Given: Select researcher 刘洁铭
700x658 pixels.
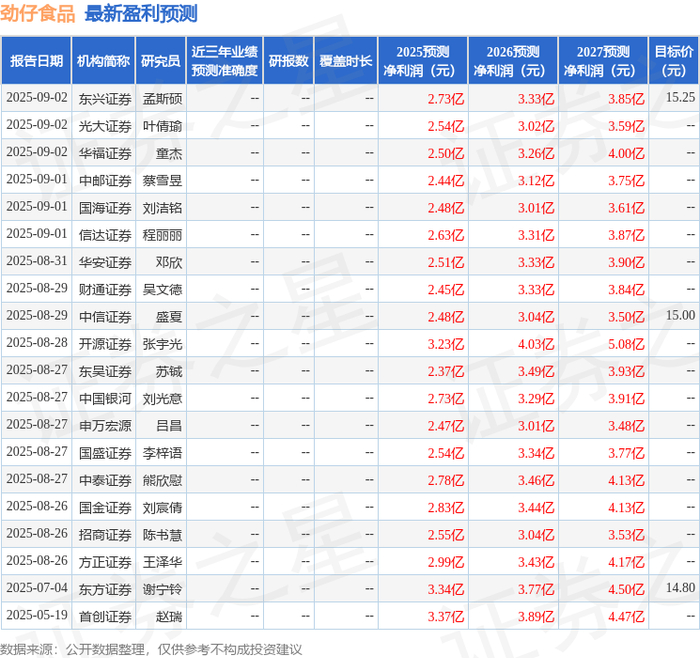Looking at the screenshot, I should click(x=162, y=208).
